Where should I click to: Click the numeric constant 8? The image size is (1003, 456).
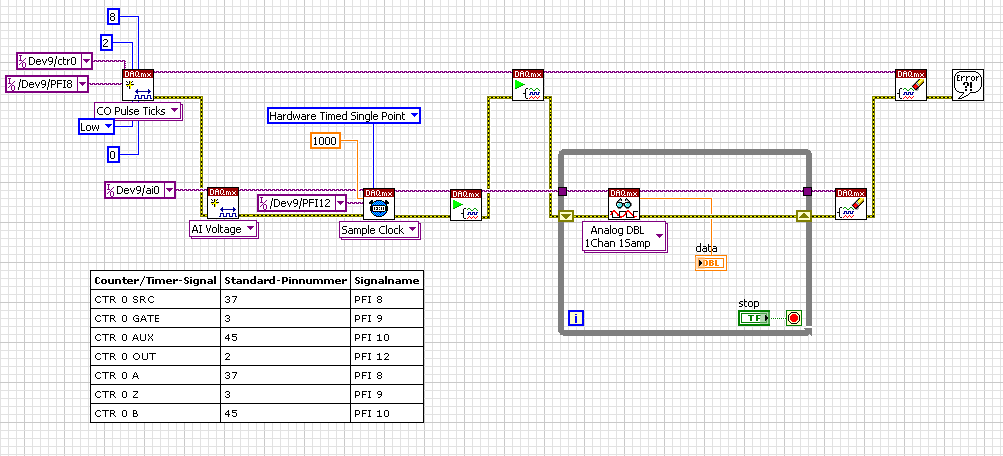(112, 18)
